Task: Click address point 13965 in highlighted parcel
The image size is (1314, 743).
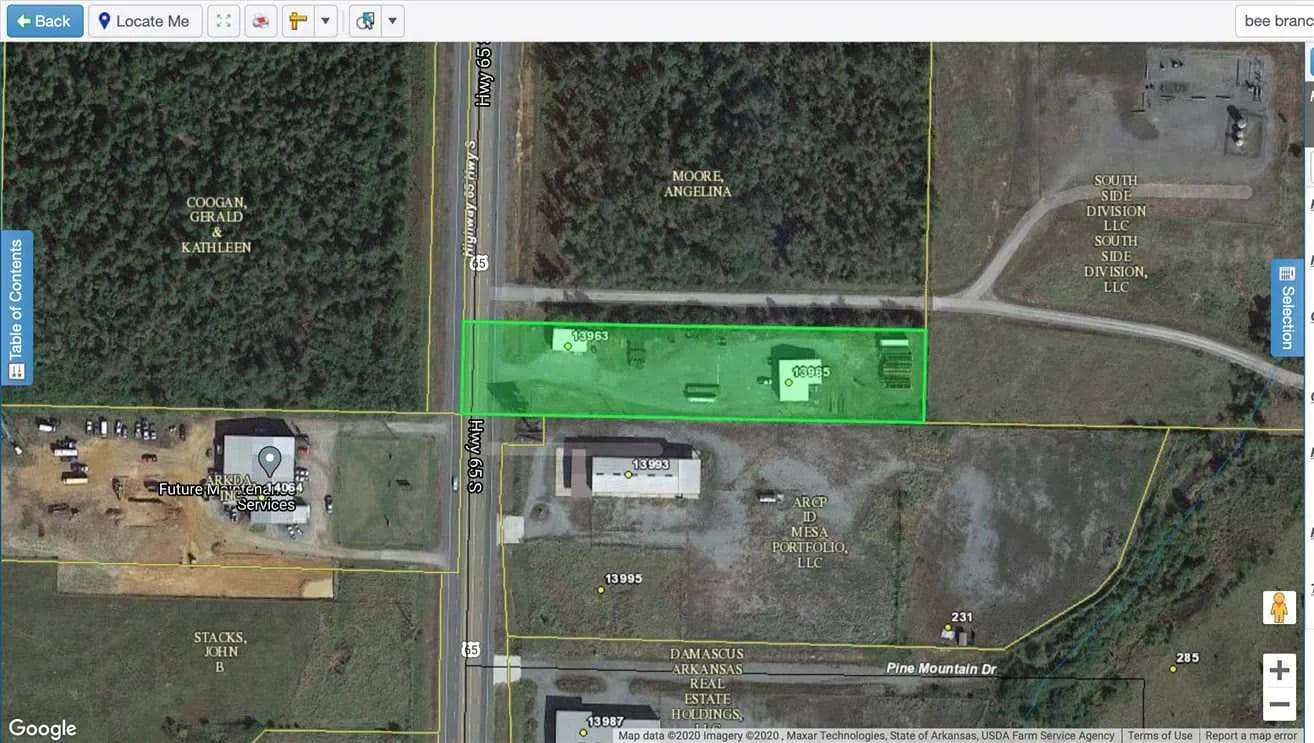Action: coord(789,382)
